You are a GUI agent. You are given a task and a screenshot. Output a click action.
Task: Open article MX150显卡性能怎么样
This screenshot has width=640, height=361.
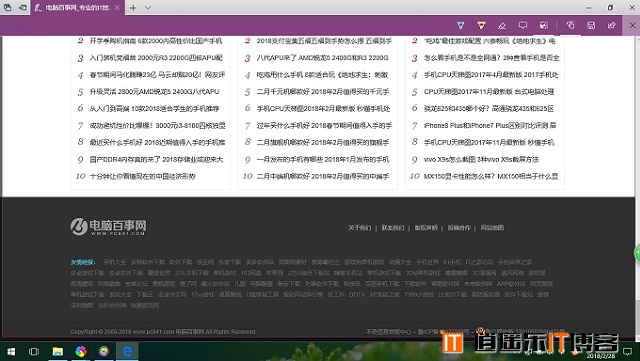491,176
